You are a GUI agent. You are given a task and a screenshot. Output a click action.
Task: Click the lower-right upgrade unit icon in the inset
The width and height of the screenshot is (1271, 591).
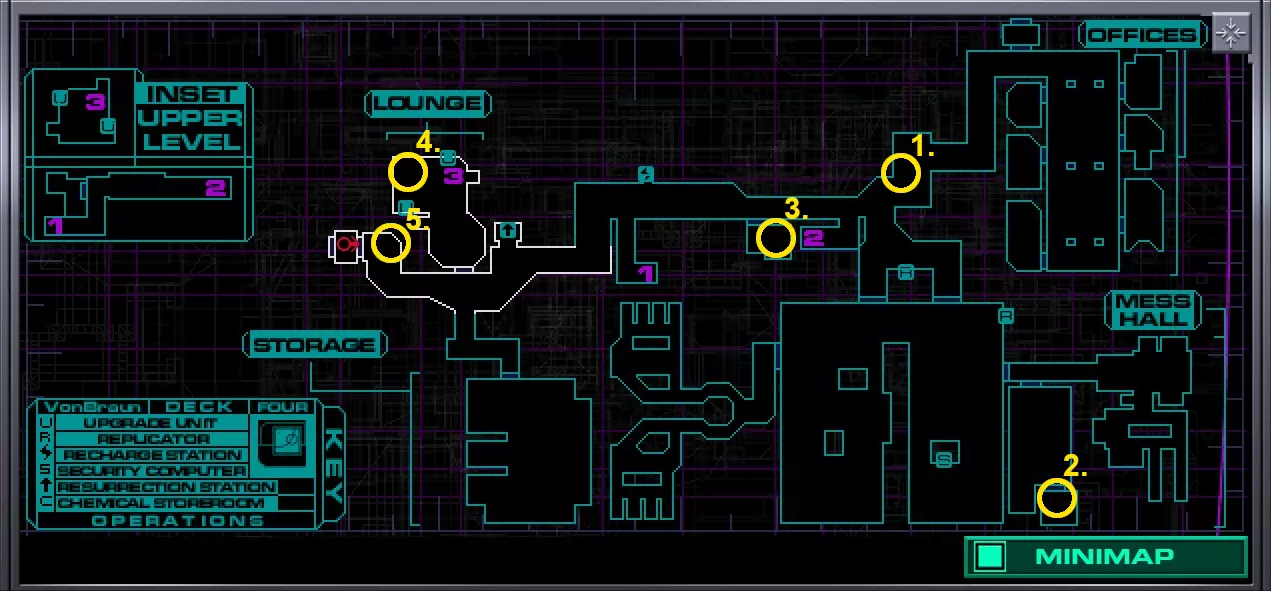click(x=109, y=125)
